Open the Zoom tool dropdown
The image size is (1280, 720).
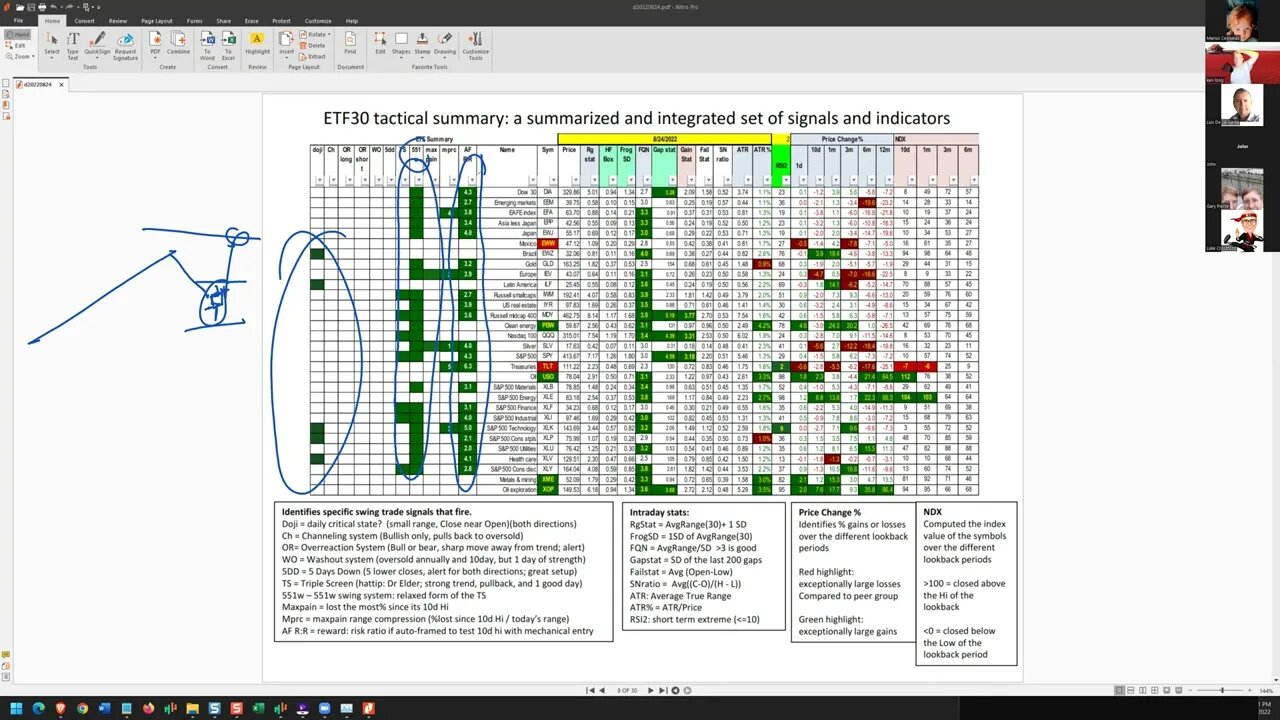coord(19,56)
